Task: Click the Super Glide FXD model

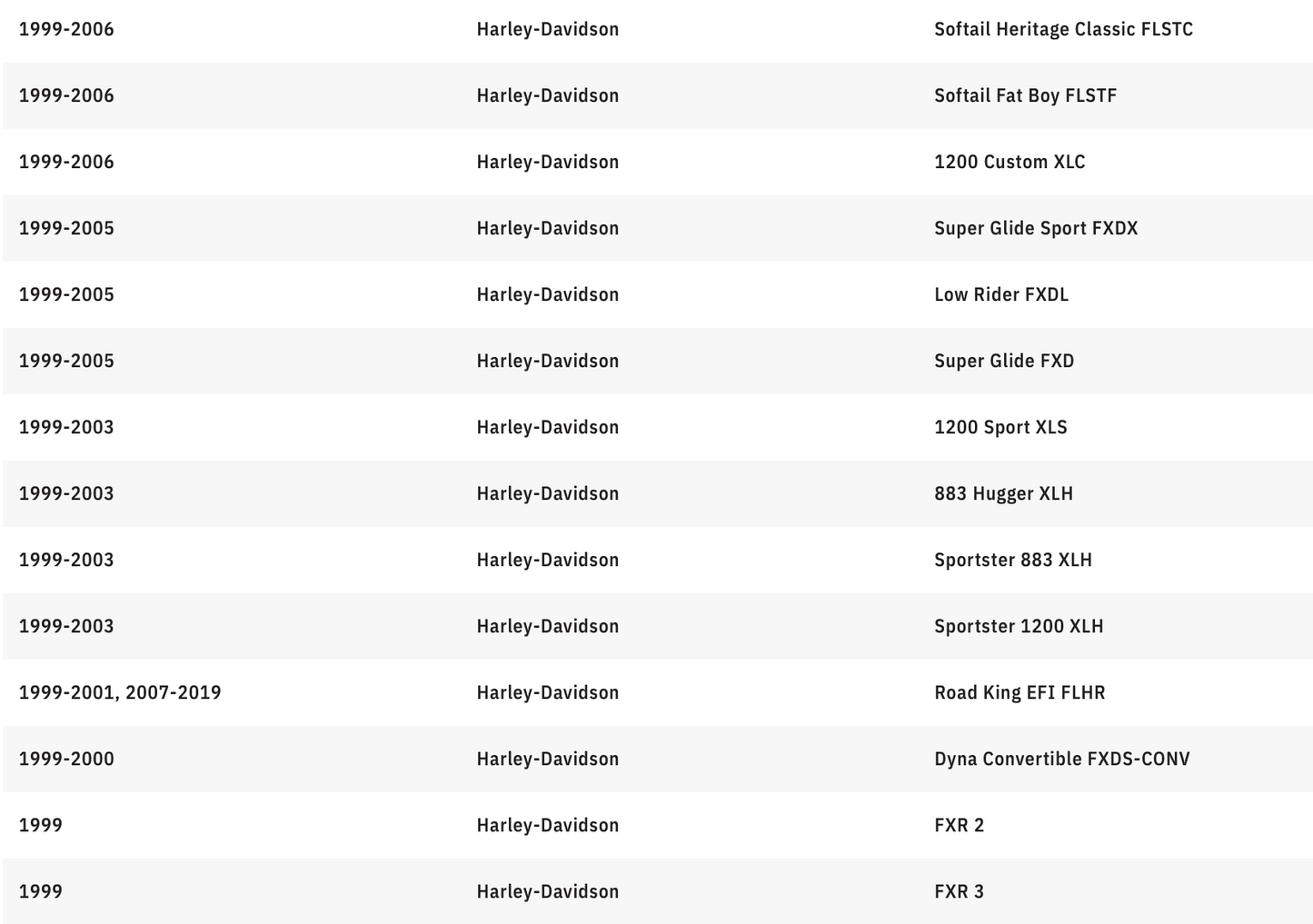Action: click(x=1004, y=361)
